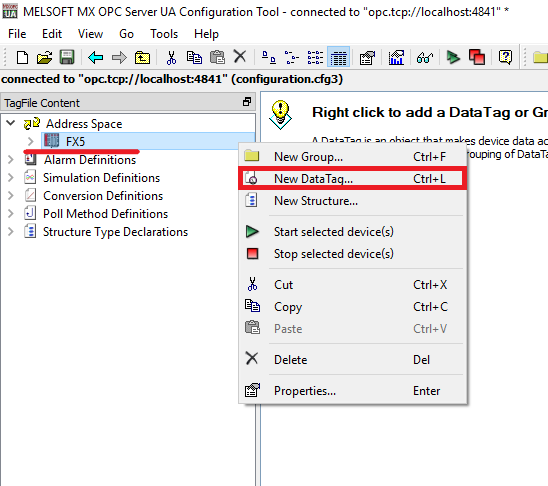Expand the FX5 device node

tap(30, 141)
